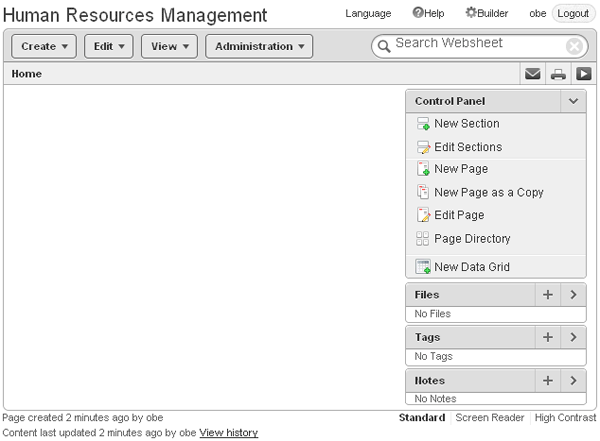Open the View menu
The image size is (600, 441).
click(x=169, y=46)
